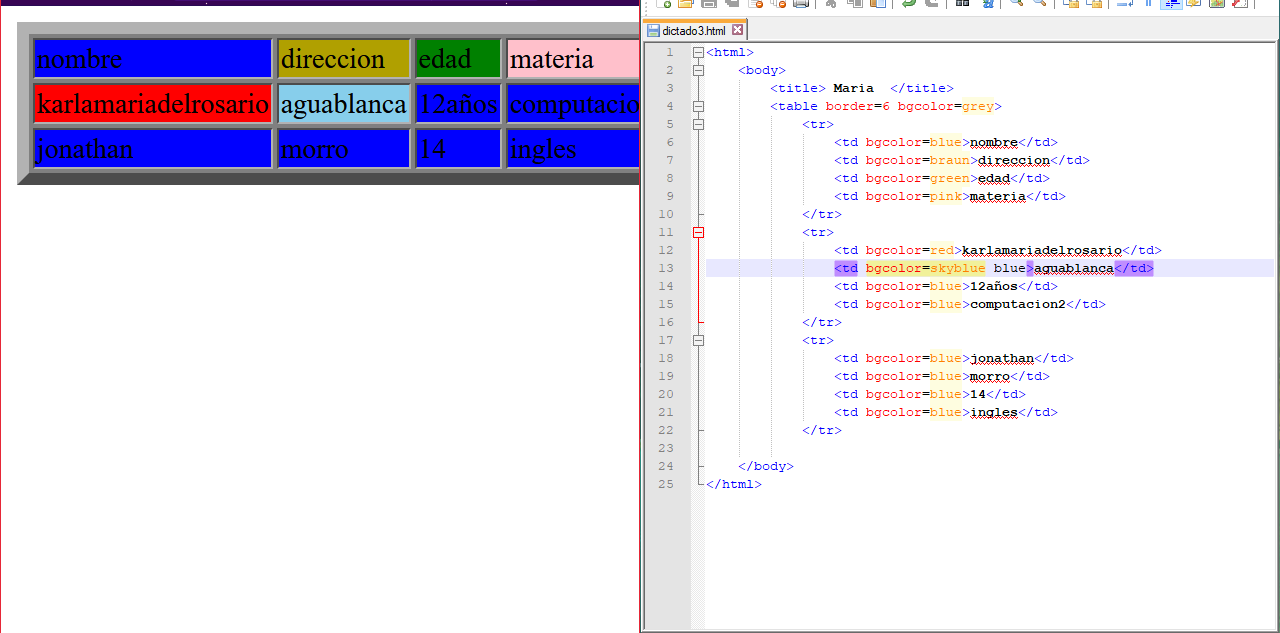Click the Save file toolbar icon
Viewport: 1280px width, 633px height.
coord(708,4)
